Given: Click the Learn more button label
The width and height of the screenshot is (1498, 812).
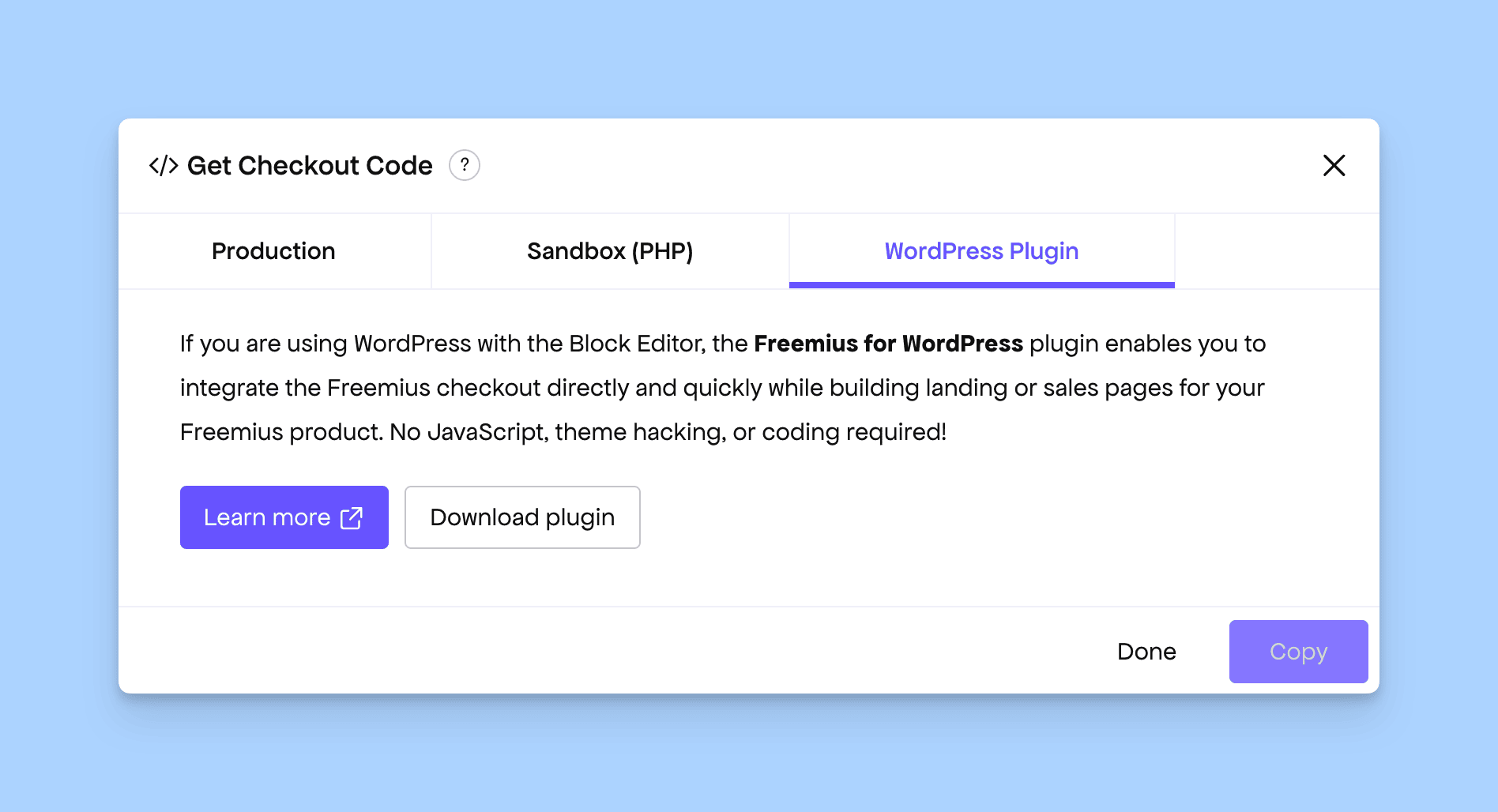Looking at the screenshot, I should [x=267, y=517].
